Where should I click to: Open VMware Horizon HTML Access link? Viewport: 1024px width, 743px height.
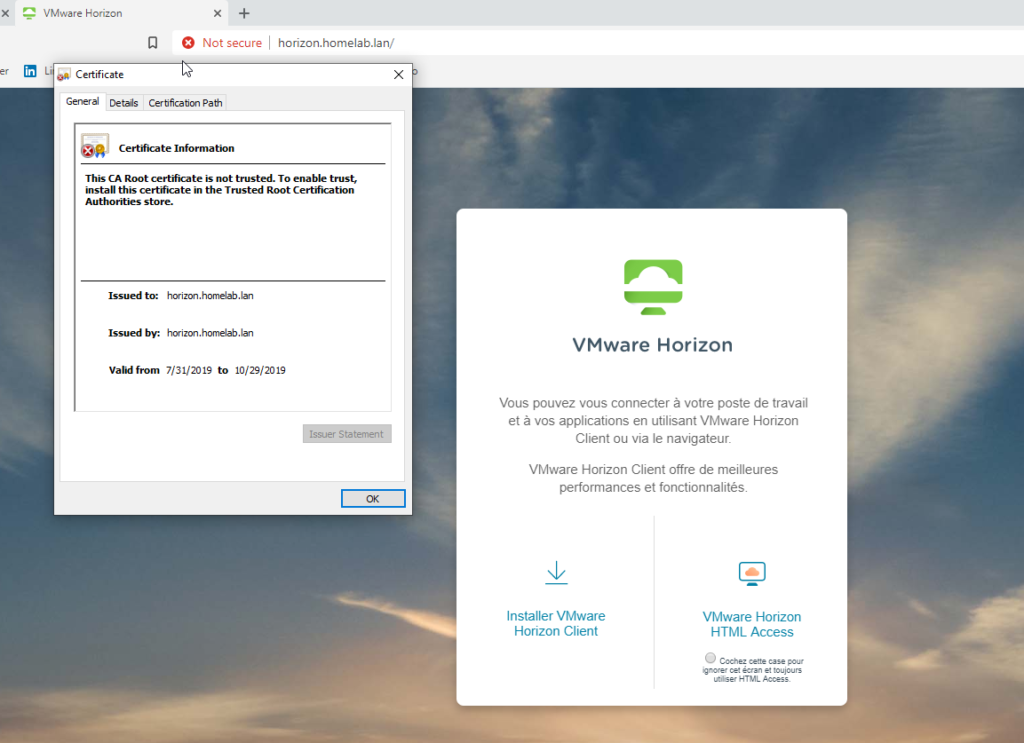[752, 624]
